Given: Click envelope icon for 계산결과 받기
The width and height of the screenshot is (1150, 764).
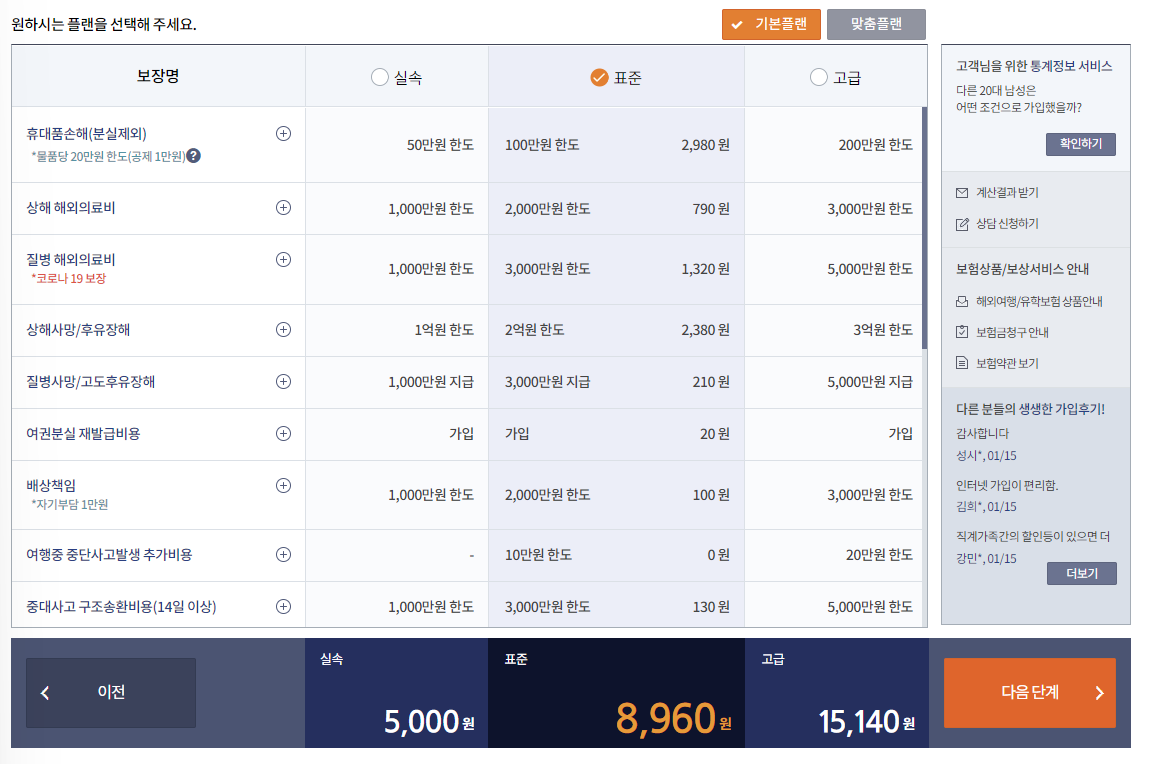Looking at the screenshot, I should click(962, 193).
